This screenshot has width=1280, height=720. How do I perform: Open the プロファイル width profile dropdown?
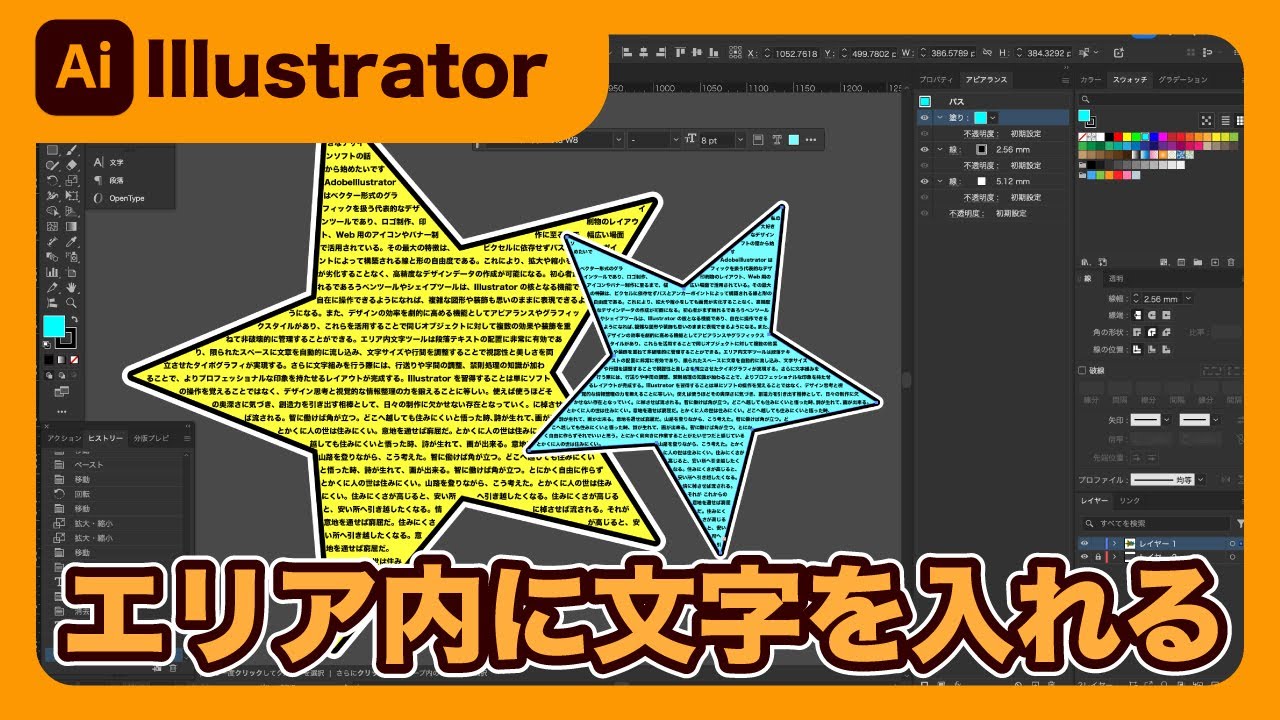point(1201,480)
